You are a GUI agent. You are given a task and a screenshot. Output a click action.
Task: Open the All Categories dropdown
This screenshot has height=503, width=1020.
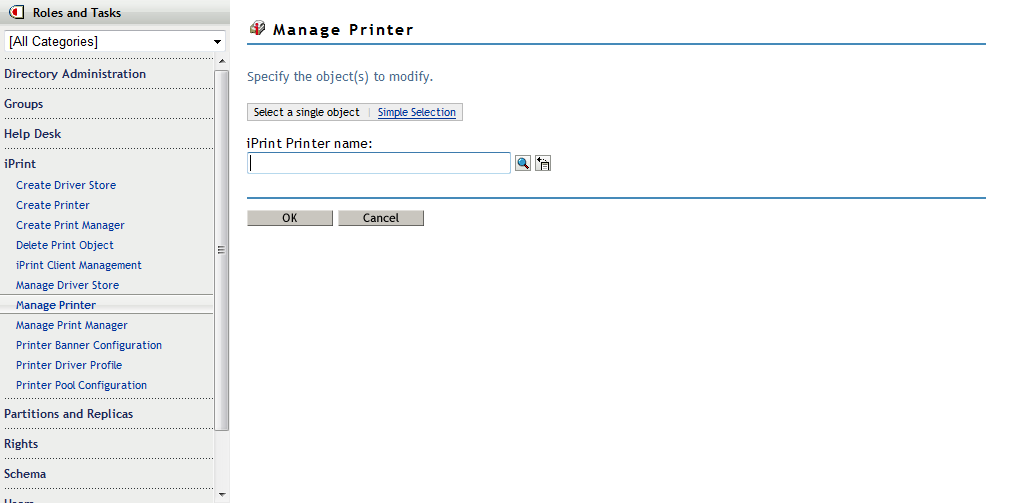(114, 42)
